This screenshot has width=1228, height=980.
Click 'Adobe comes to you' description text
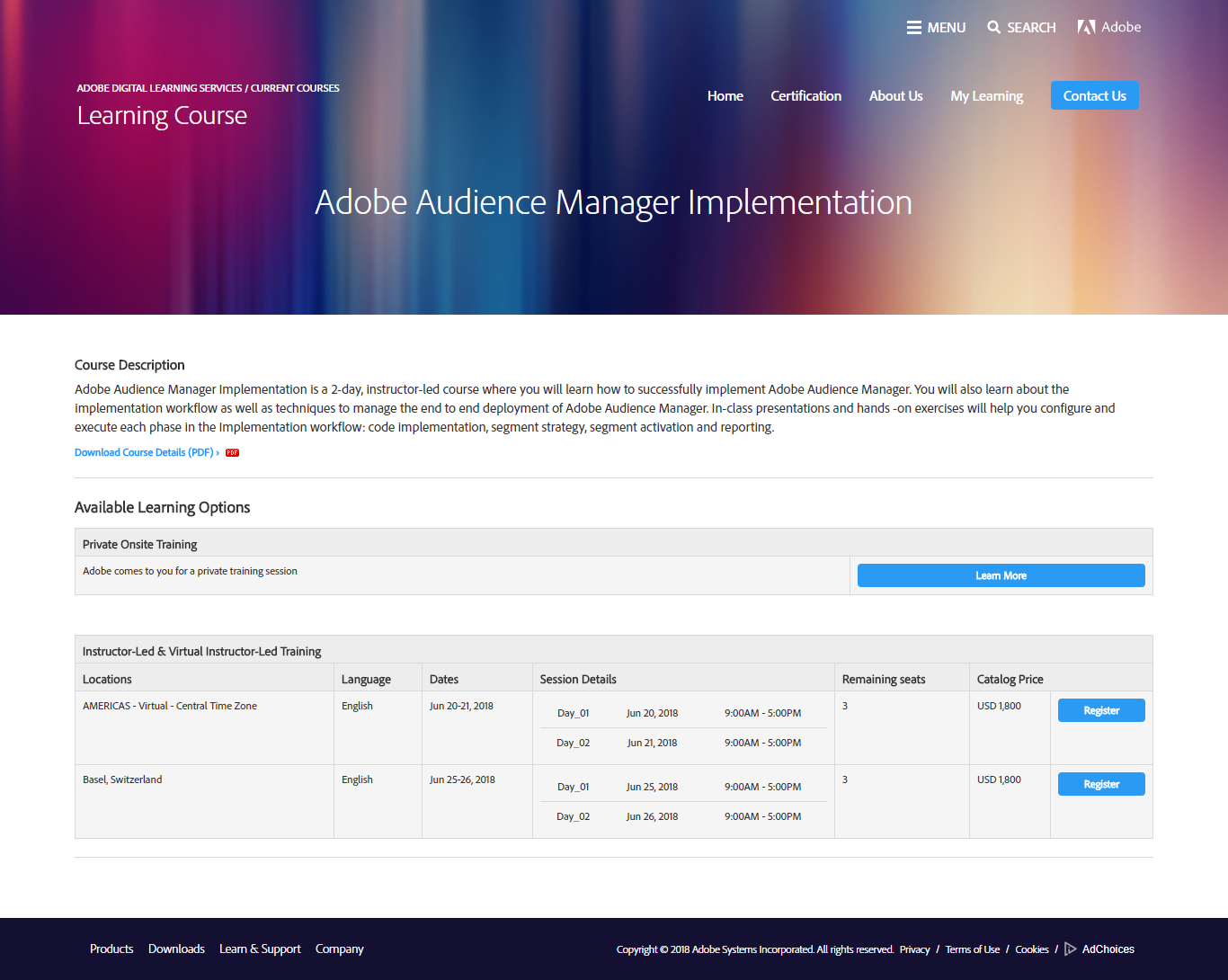point(190,571)
